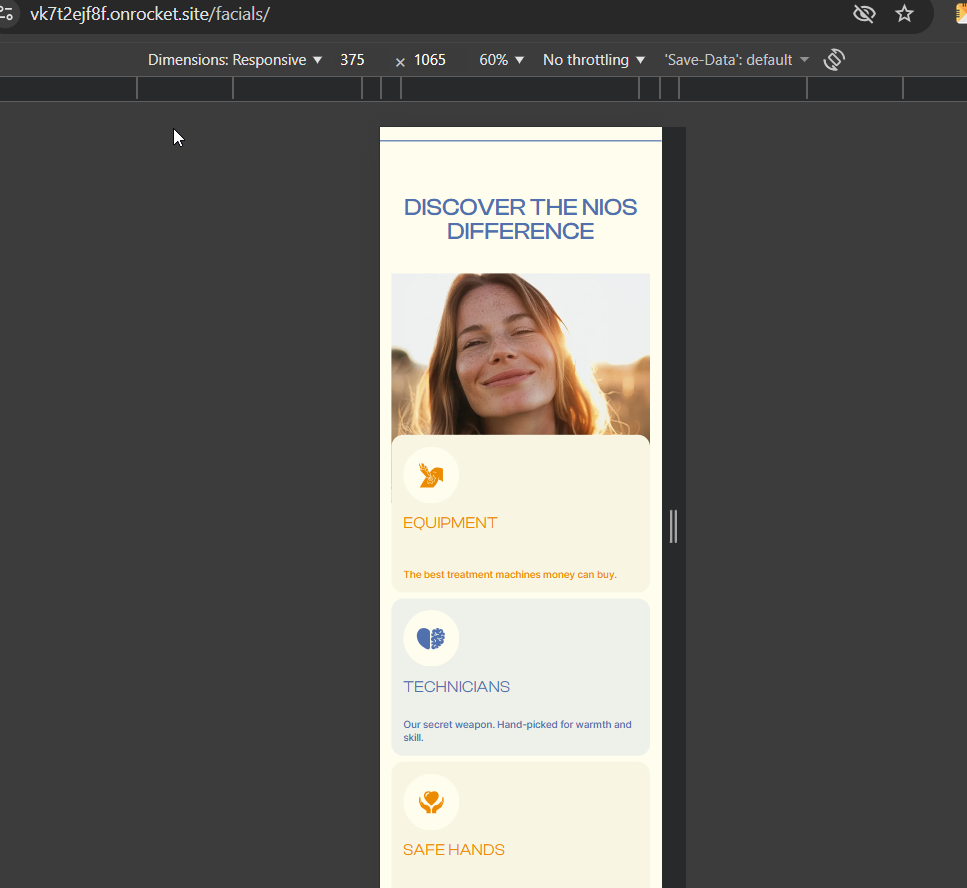
Task: Click the Safe Hands heart-in-hands icon
Action: [431, 802]
